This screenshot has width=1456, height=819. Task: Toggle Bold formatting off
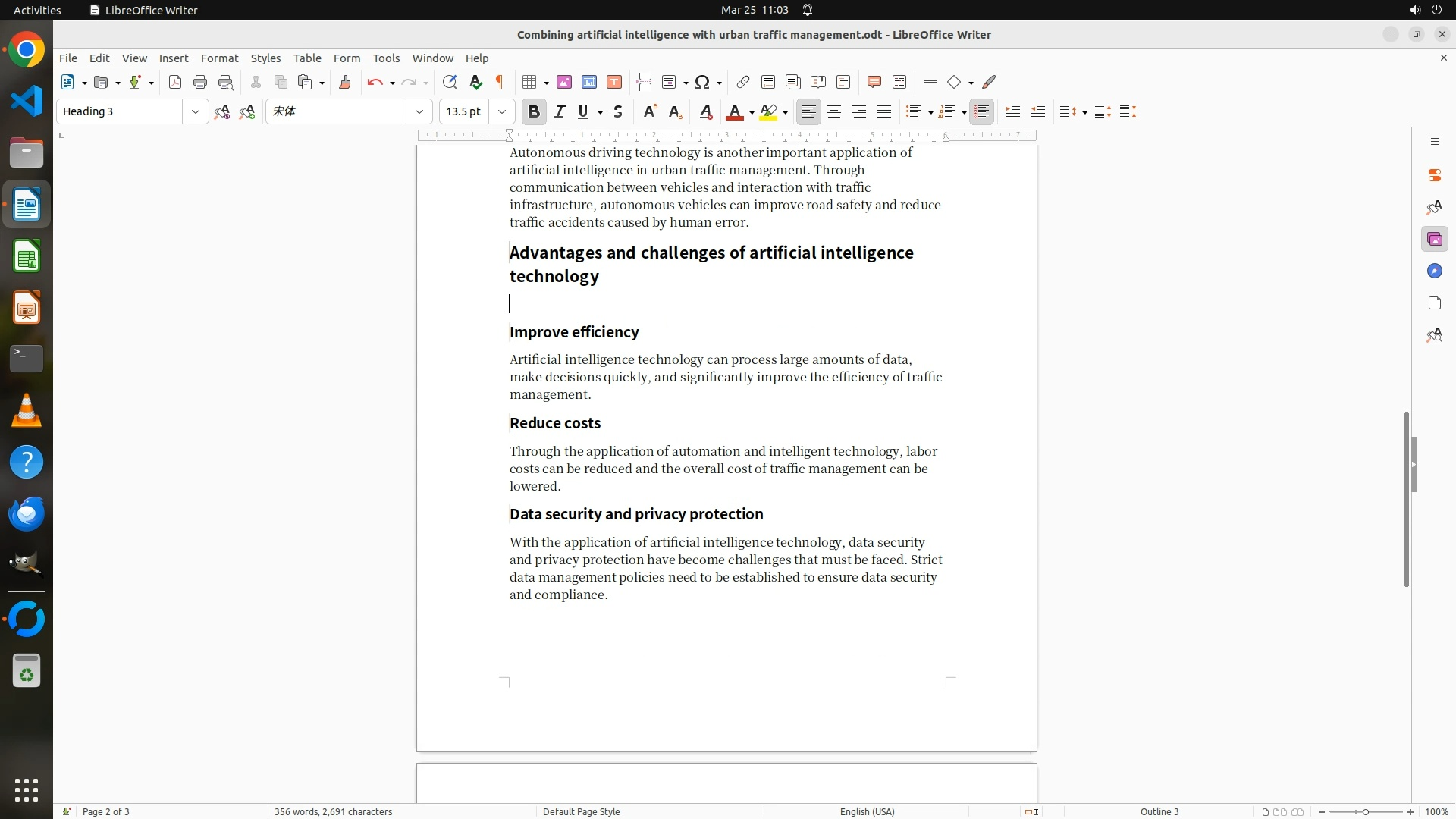534,112
